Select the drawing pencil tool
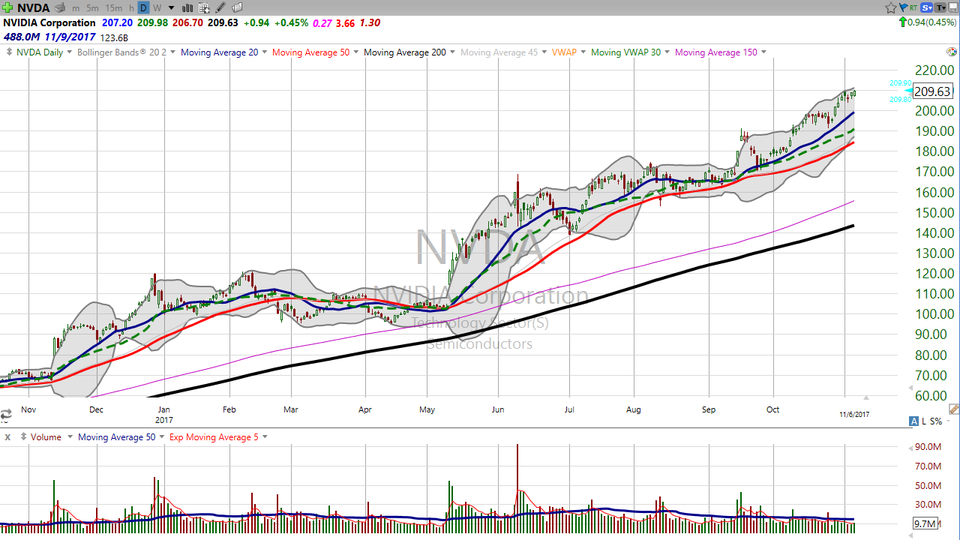 click(x=220, y=8)
